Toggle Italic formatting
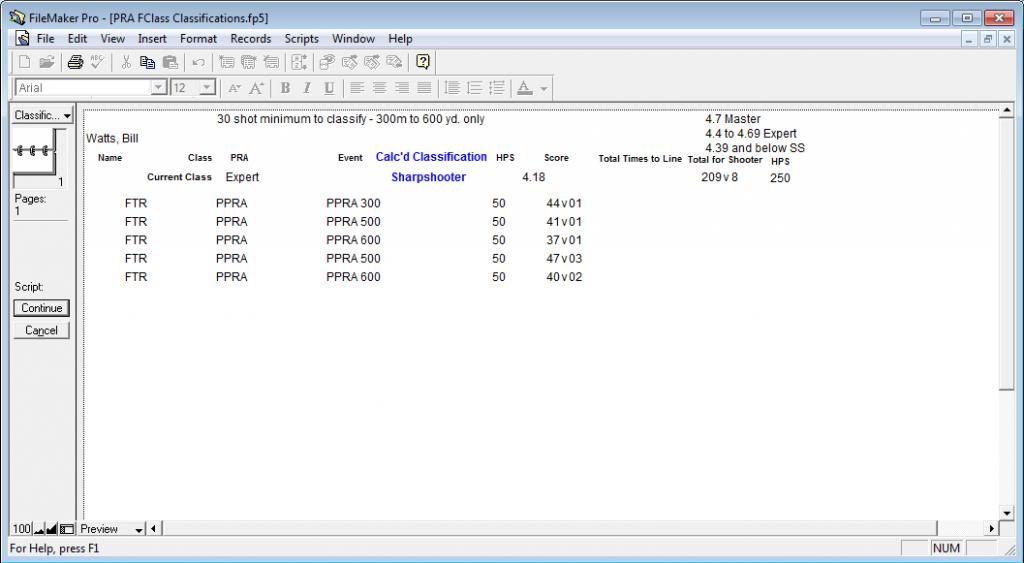The image size is (1024, 563). tap(307, 88)
